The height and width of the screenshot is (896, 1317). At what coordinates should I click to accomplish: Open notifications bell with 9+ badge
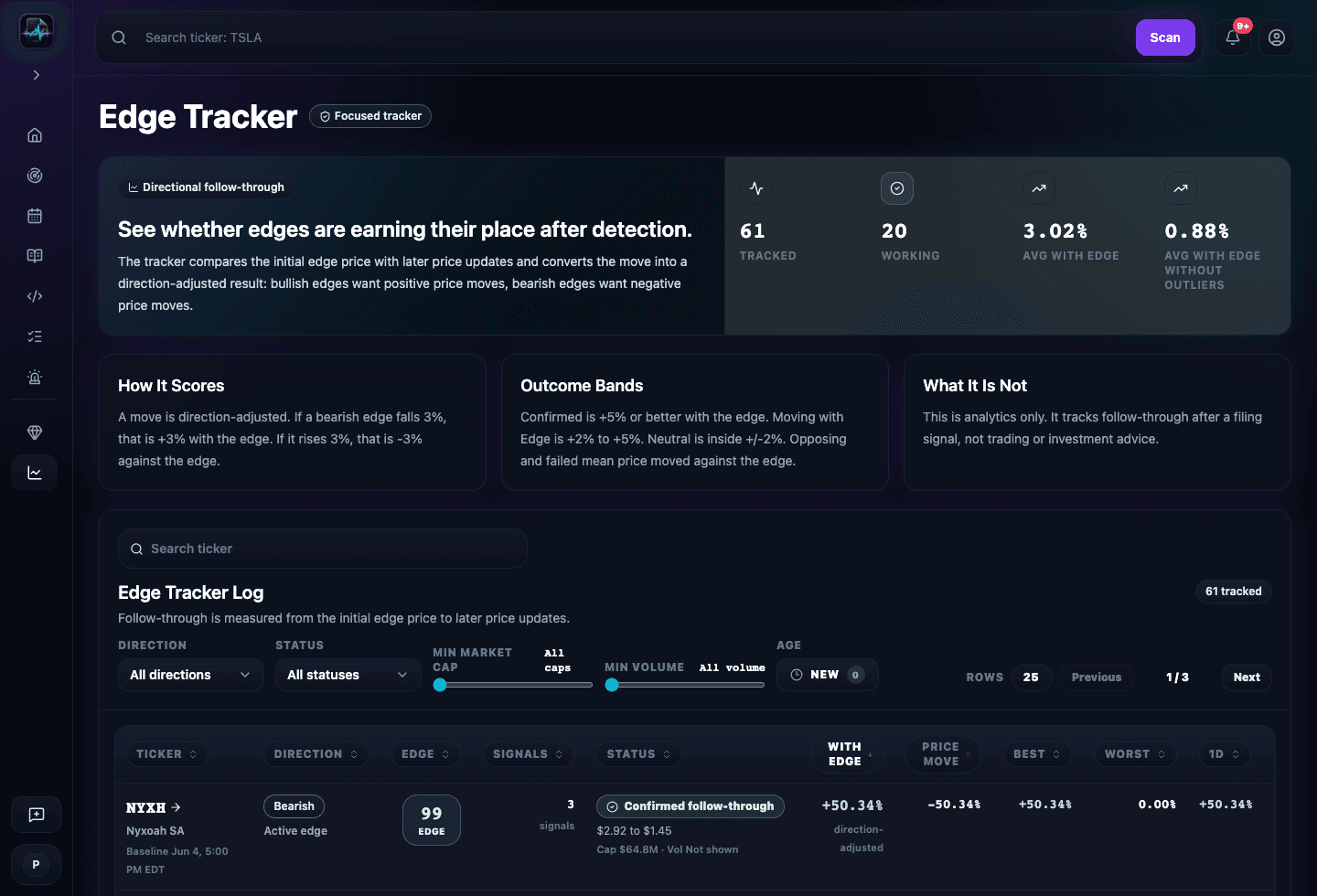[1233, 37]
